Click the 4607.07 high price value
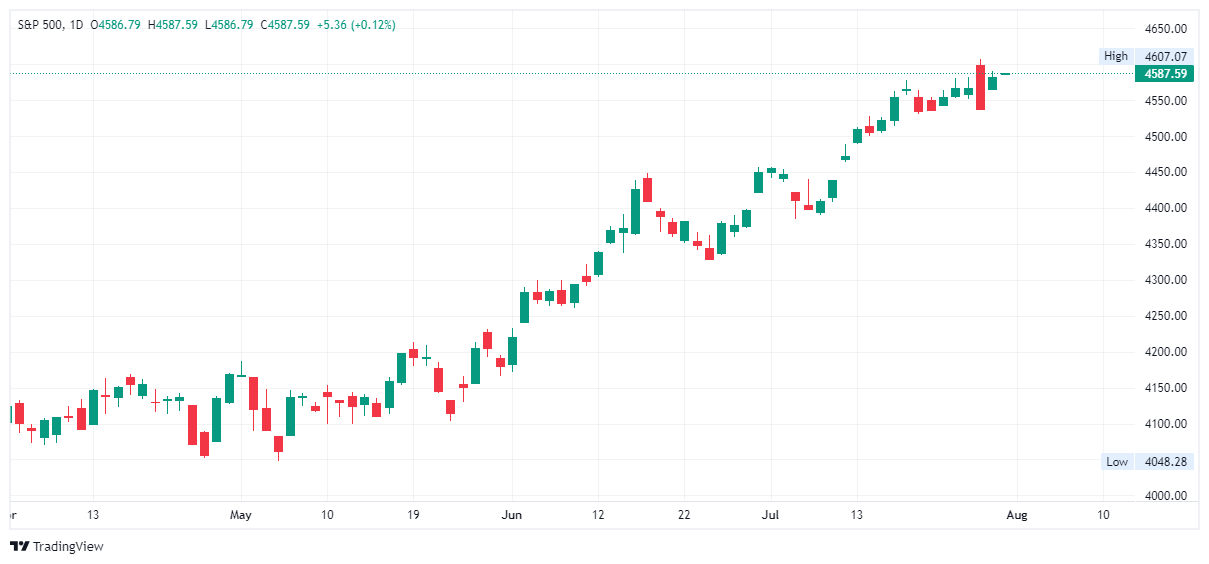Screen dimensions: 1209x564 click(1166, 56)
